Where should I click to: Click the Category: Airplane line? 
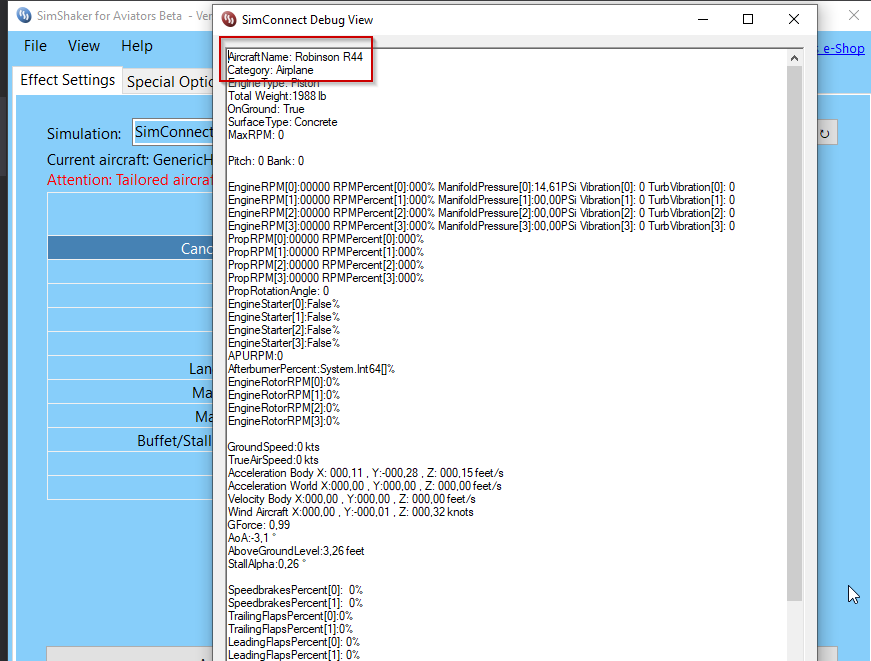click(x=271, y=70)
